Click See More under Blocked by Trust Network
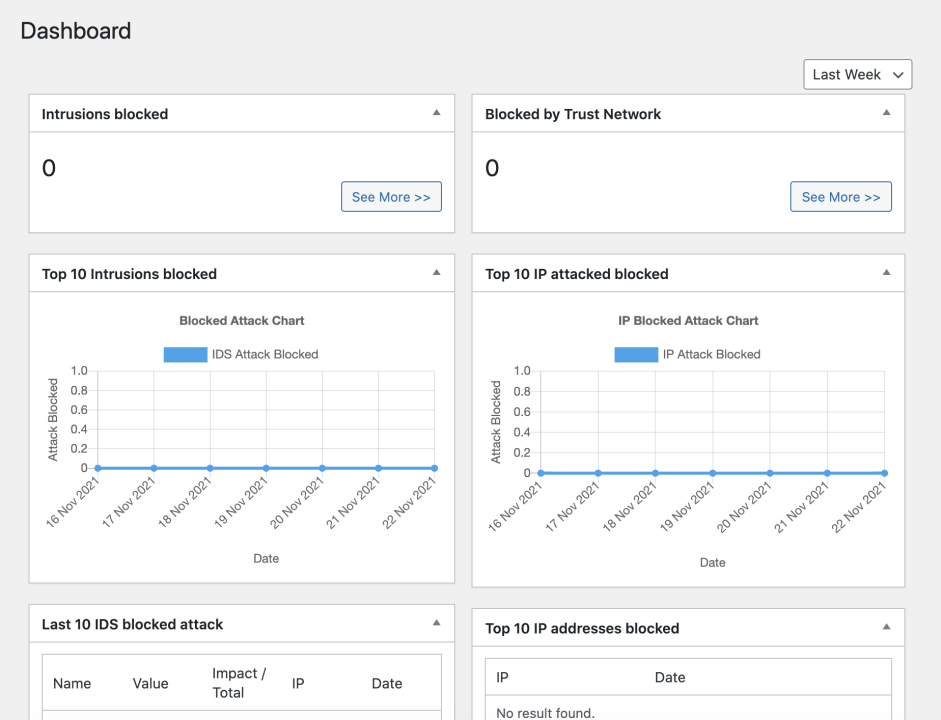This screenshot has height=720, width=941. click(x=841, y=197)
